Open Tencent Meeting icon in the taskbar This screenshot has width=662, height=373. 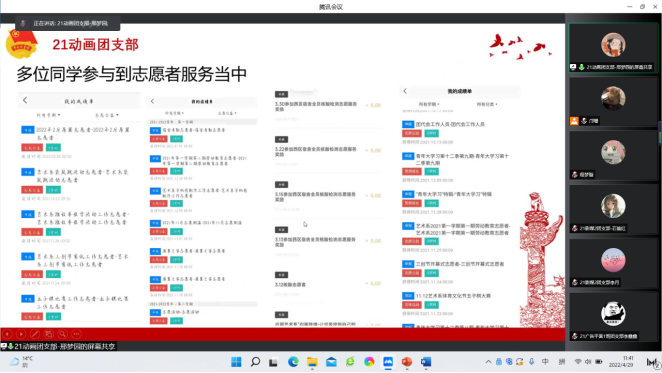pos(388,362)
